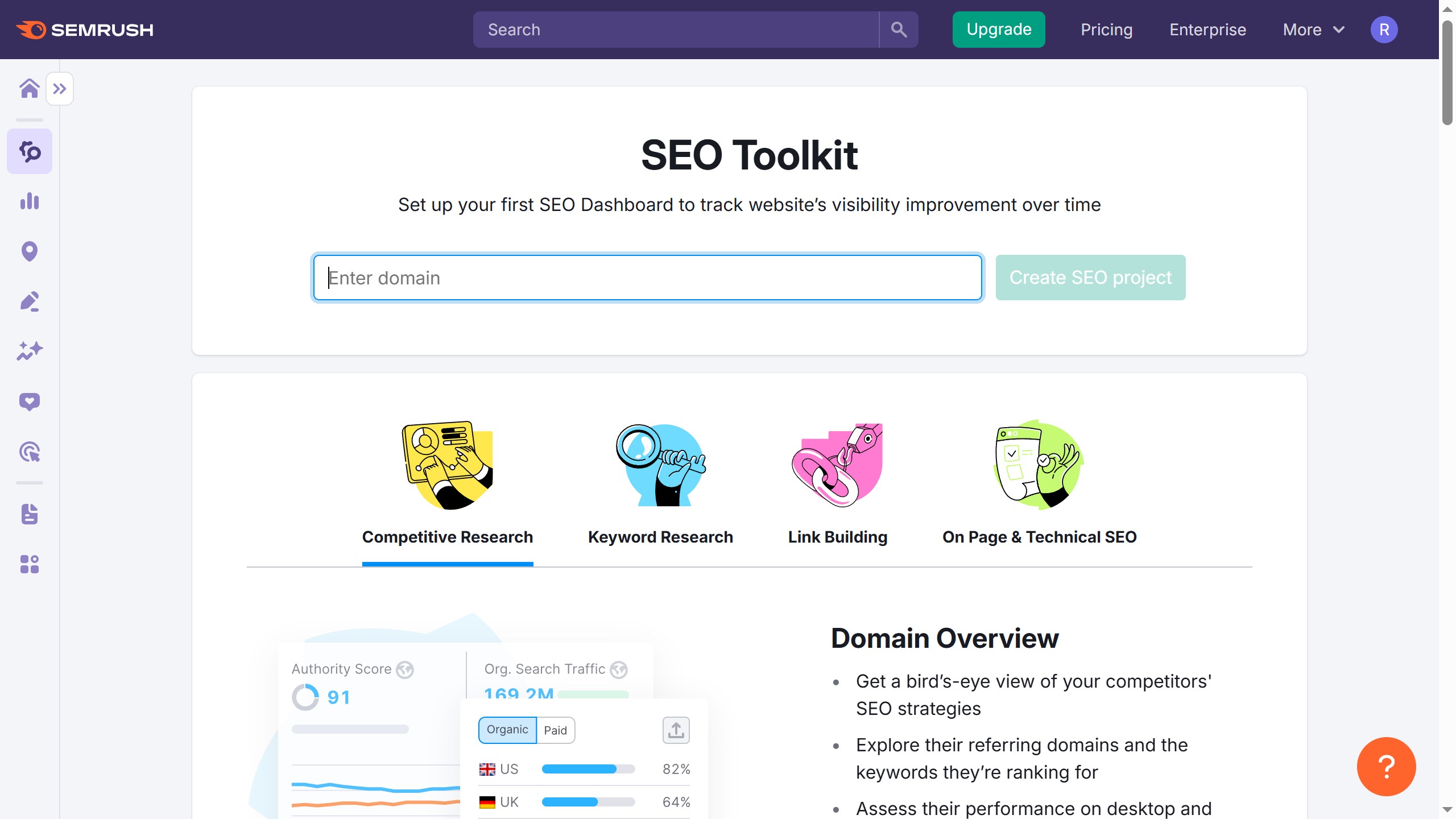Click inside the Enter domain field
The height and width of the screenshot is (819, 1456).
[646, 278]
